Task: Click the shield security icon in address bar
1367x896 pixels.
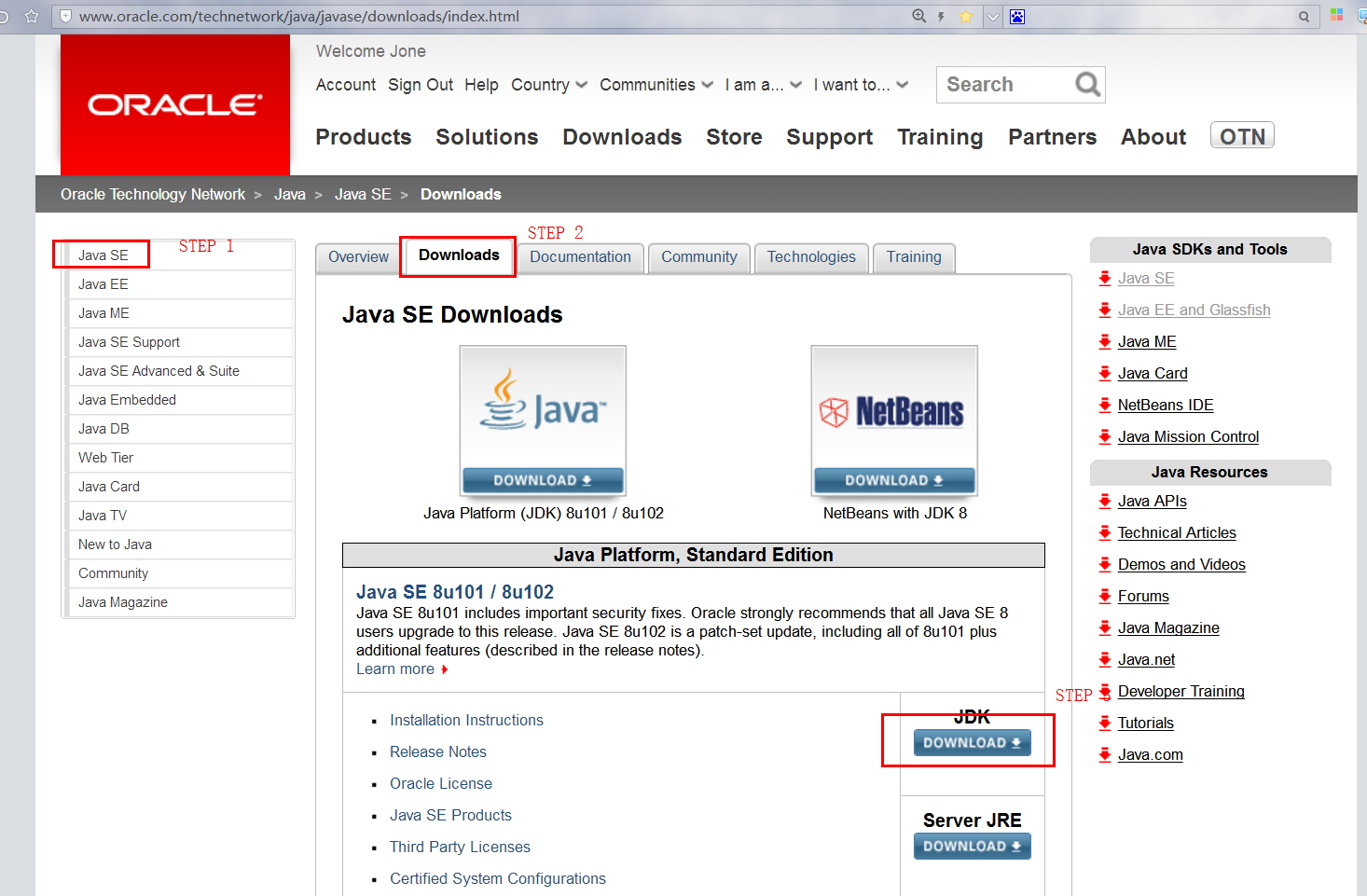Action: [x=66, y=16]
